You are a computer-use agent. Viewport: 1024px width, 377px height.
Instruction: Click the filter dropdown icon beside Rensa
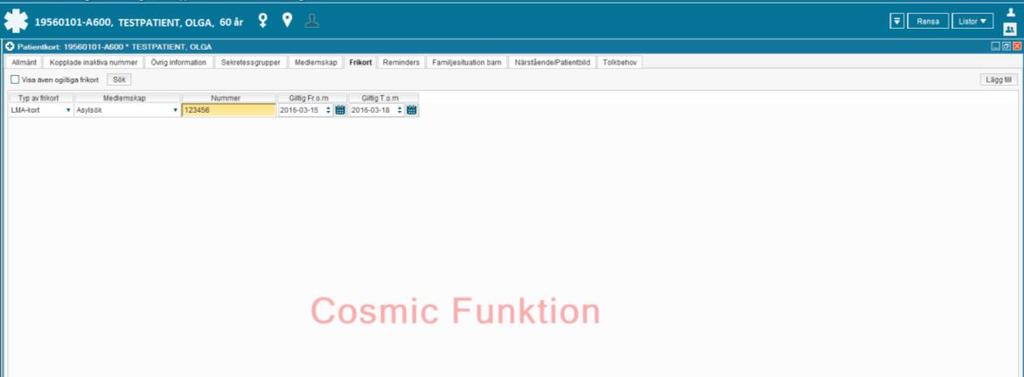(x=897, y=21)
